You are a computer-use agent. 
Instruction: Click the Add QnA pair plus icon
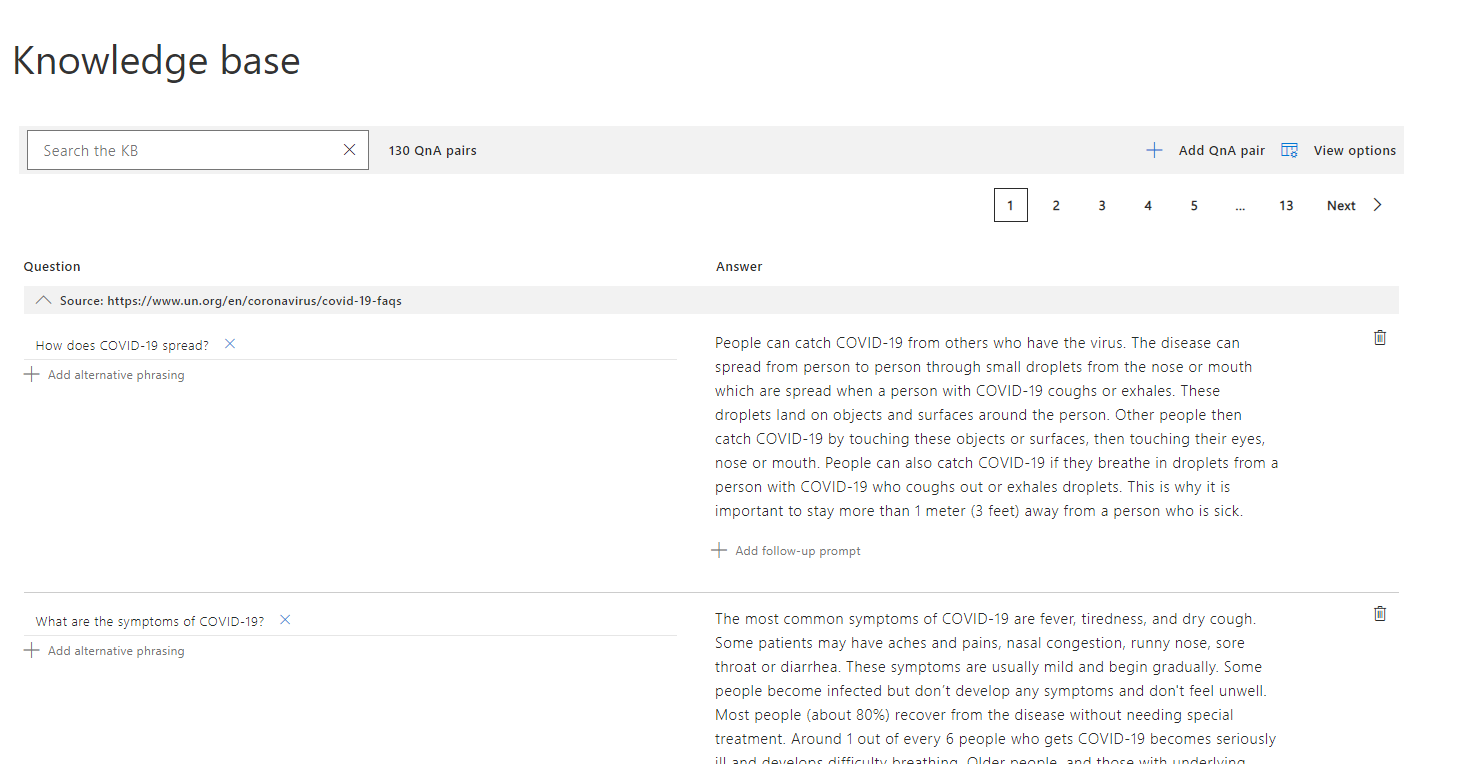1154,149
